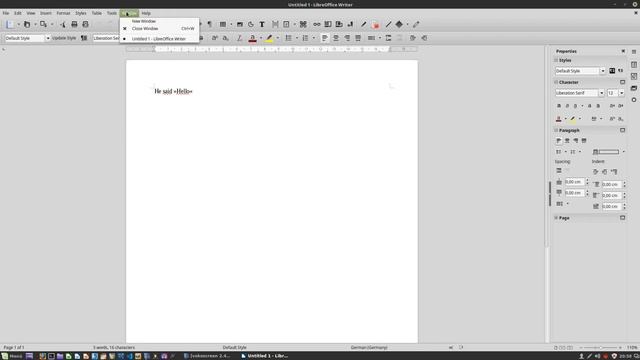Apply the yellow highlighting color swatch
Image resolution: width=640 pixels, height=360 pixels.
pos(269,38)
